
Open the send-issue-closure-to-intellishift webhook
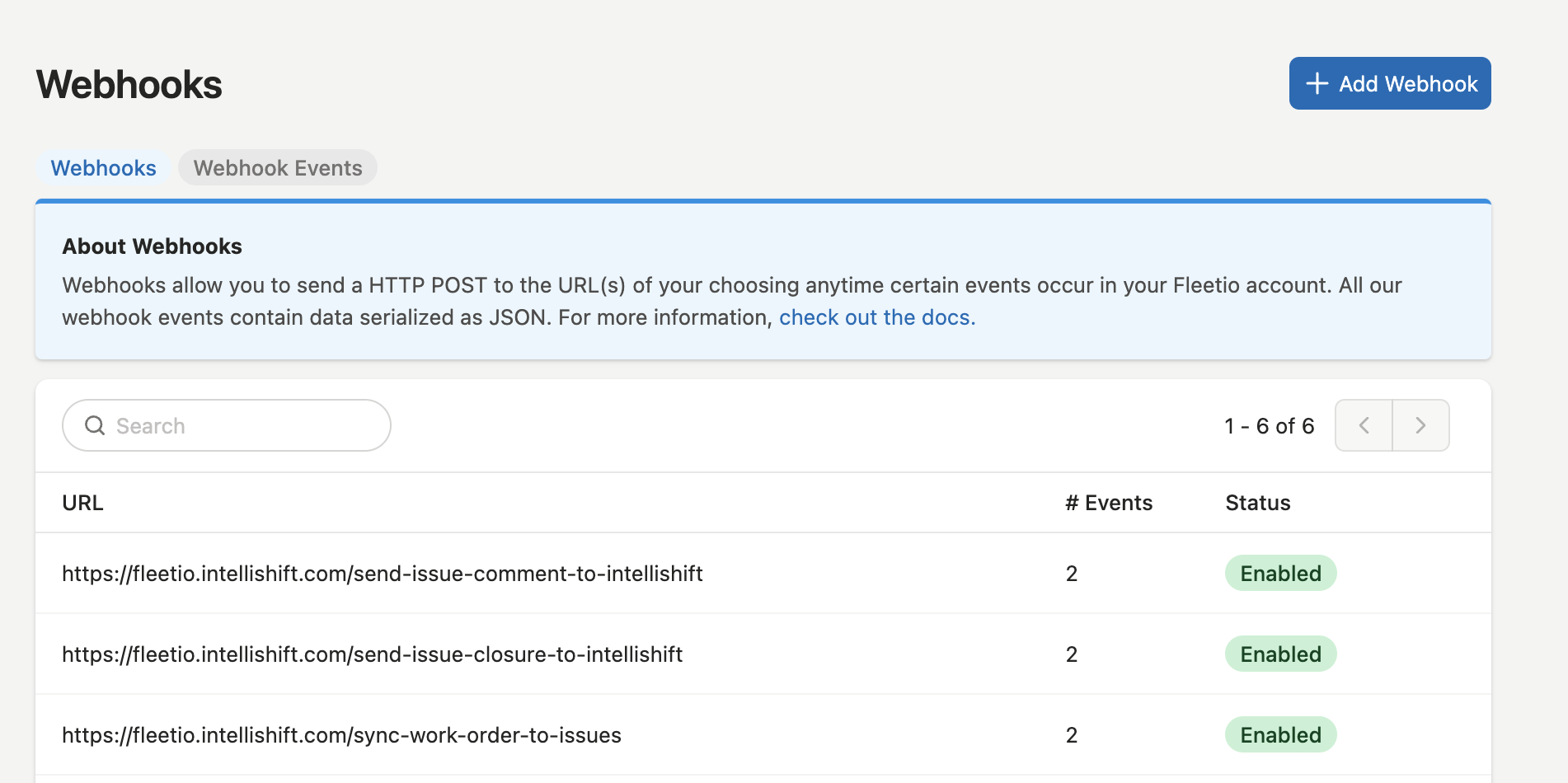pyautogui.click(x=373, y=654)
